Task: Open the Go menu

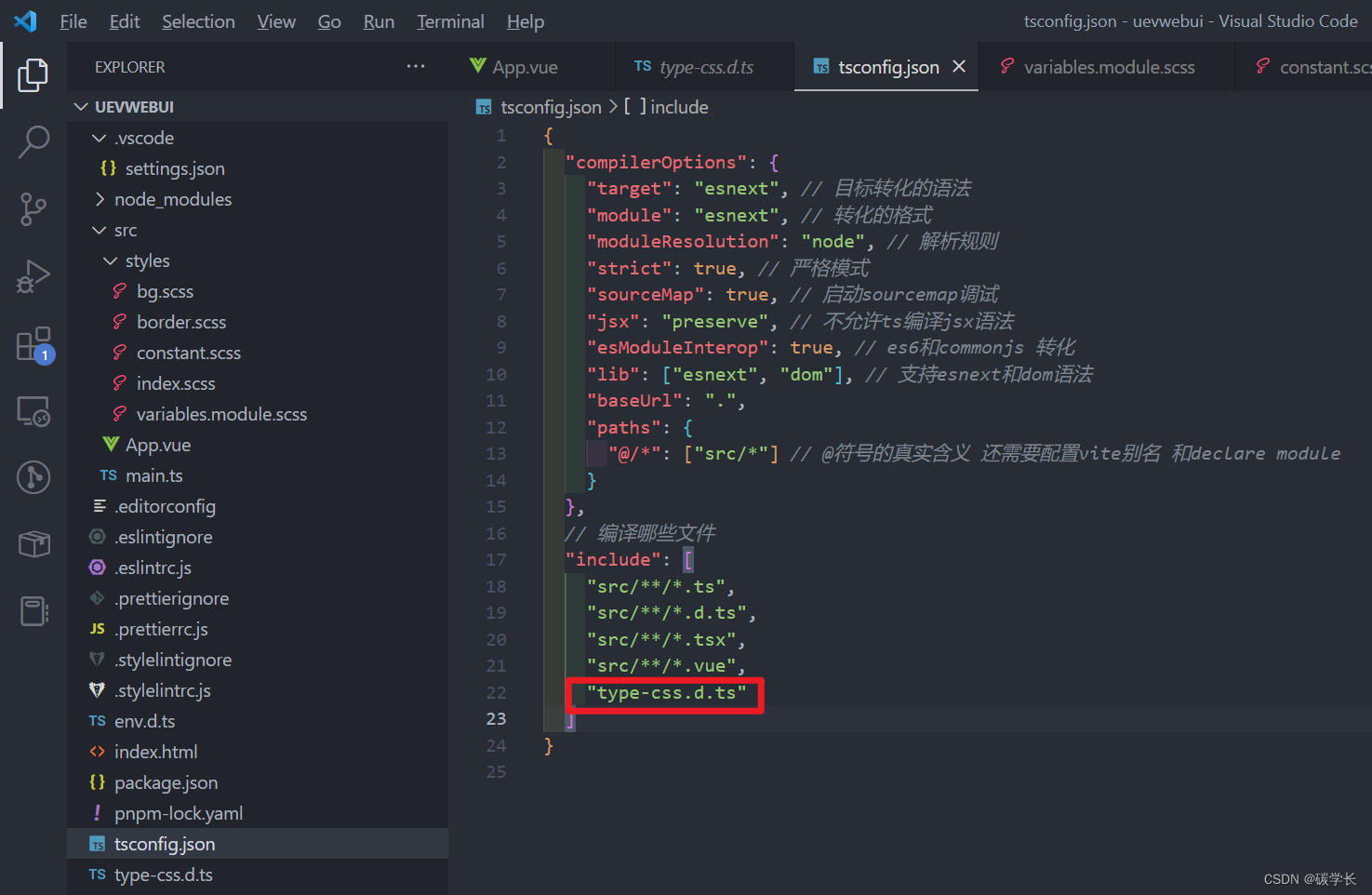Action: tap(329, 21)
